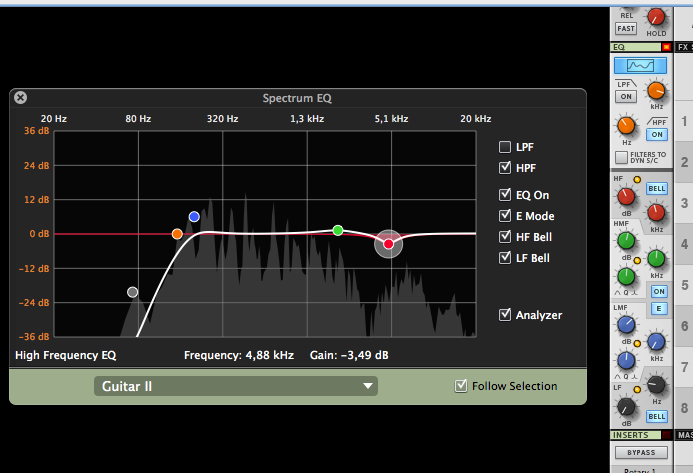This screenshot has width=693, height=473.
Task: Select the green HMF node on the EQ curve
Action: click(338, 230)
